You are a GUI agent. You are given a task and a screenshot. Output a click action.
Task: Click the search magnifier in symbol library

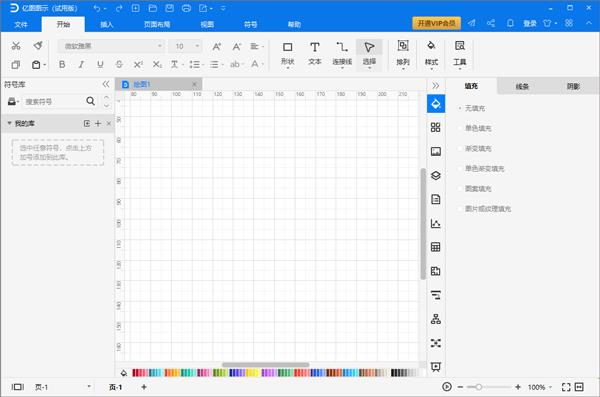[x=90, y=101]
